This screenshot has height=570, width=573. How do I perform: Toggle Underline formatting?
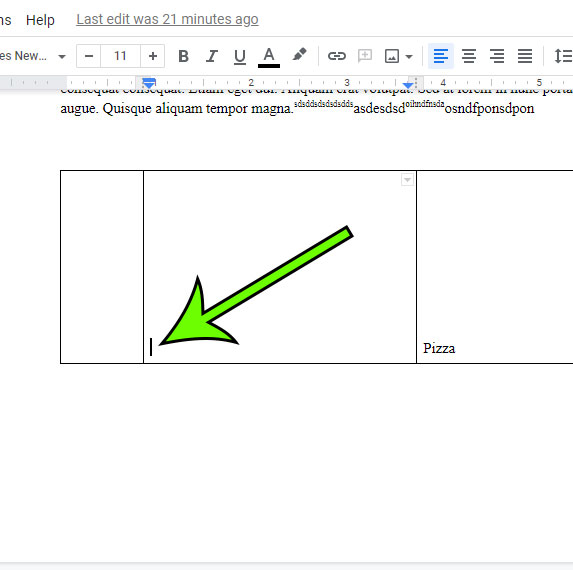(x=240, y=57)
